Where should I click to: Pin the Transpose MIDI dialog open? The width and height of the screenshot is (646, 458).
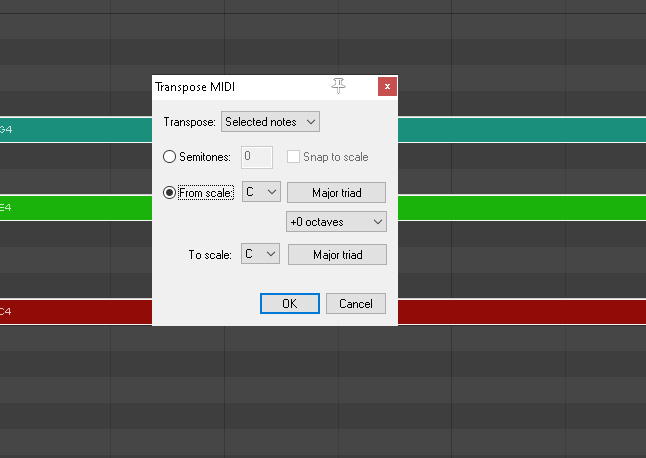coord(338,86)
